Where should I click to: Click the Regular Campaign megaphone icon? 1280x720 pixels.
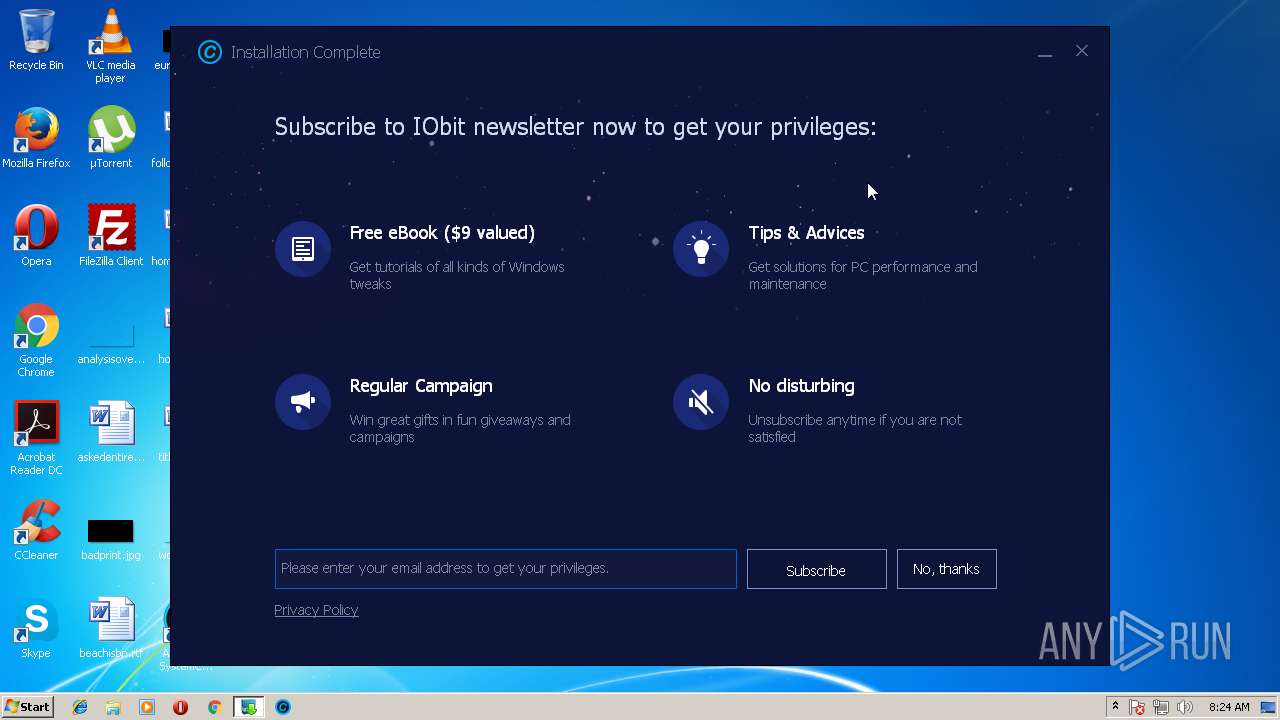tap(303, 402)
